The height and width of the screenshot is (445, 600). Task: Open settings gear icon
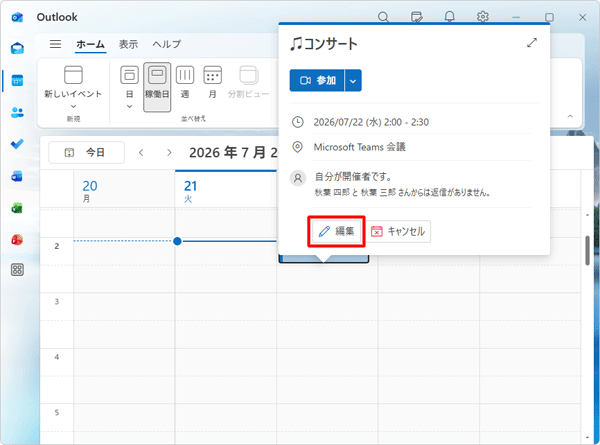483,17
